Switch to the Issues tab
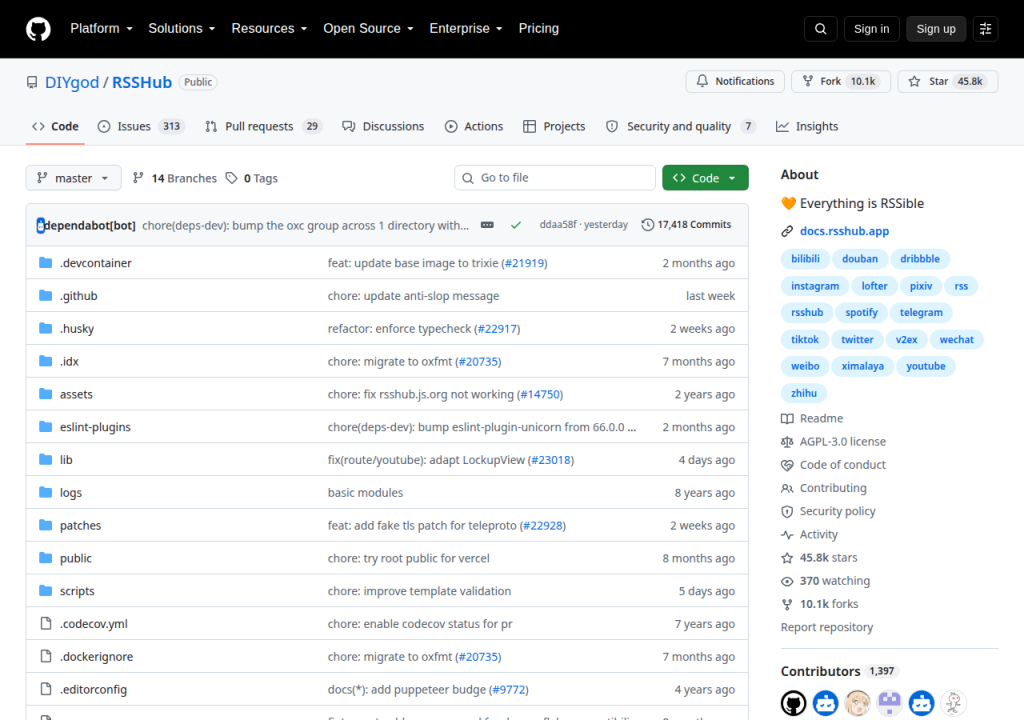1024x720 pixels. click(140, 126)
